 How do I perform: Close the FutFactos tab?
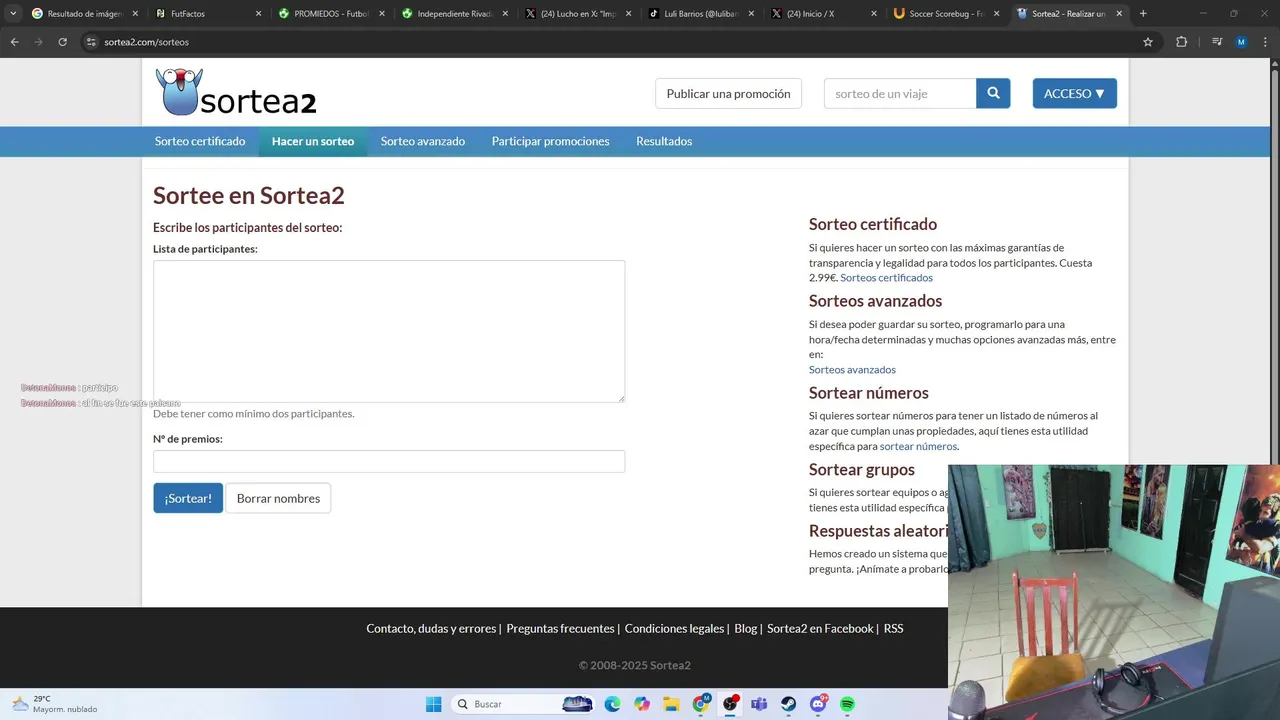[x=259, y=14]
